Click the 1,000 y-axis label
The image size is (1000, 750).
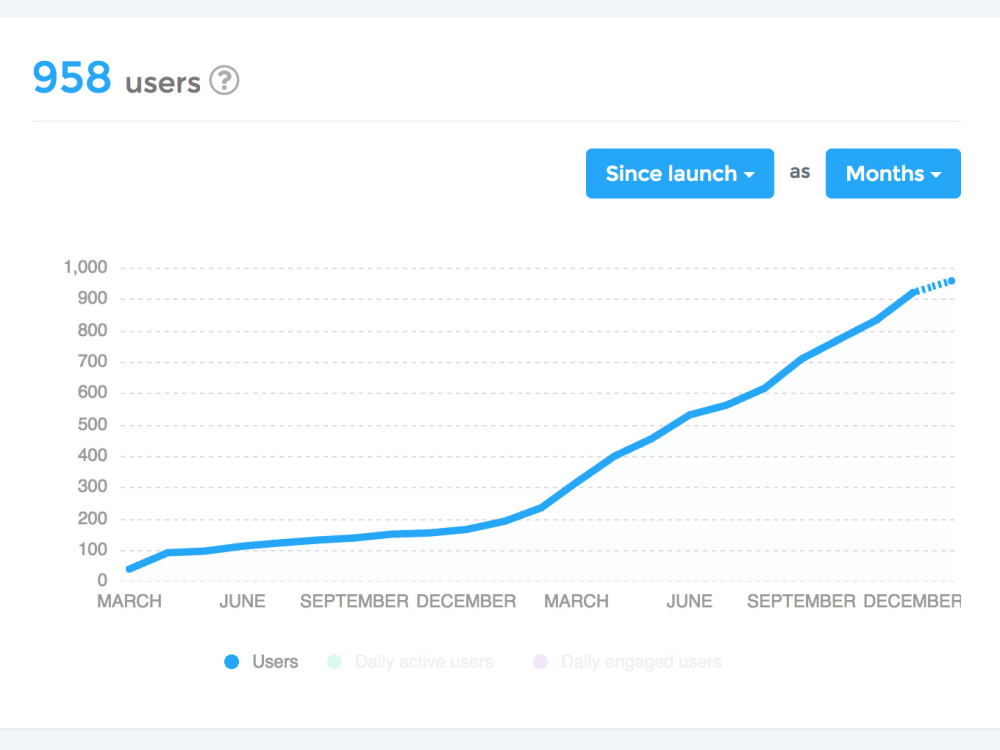(x=85, y=267)
